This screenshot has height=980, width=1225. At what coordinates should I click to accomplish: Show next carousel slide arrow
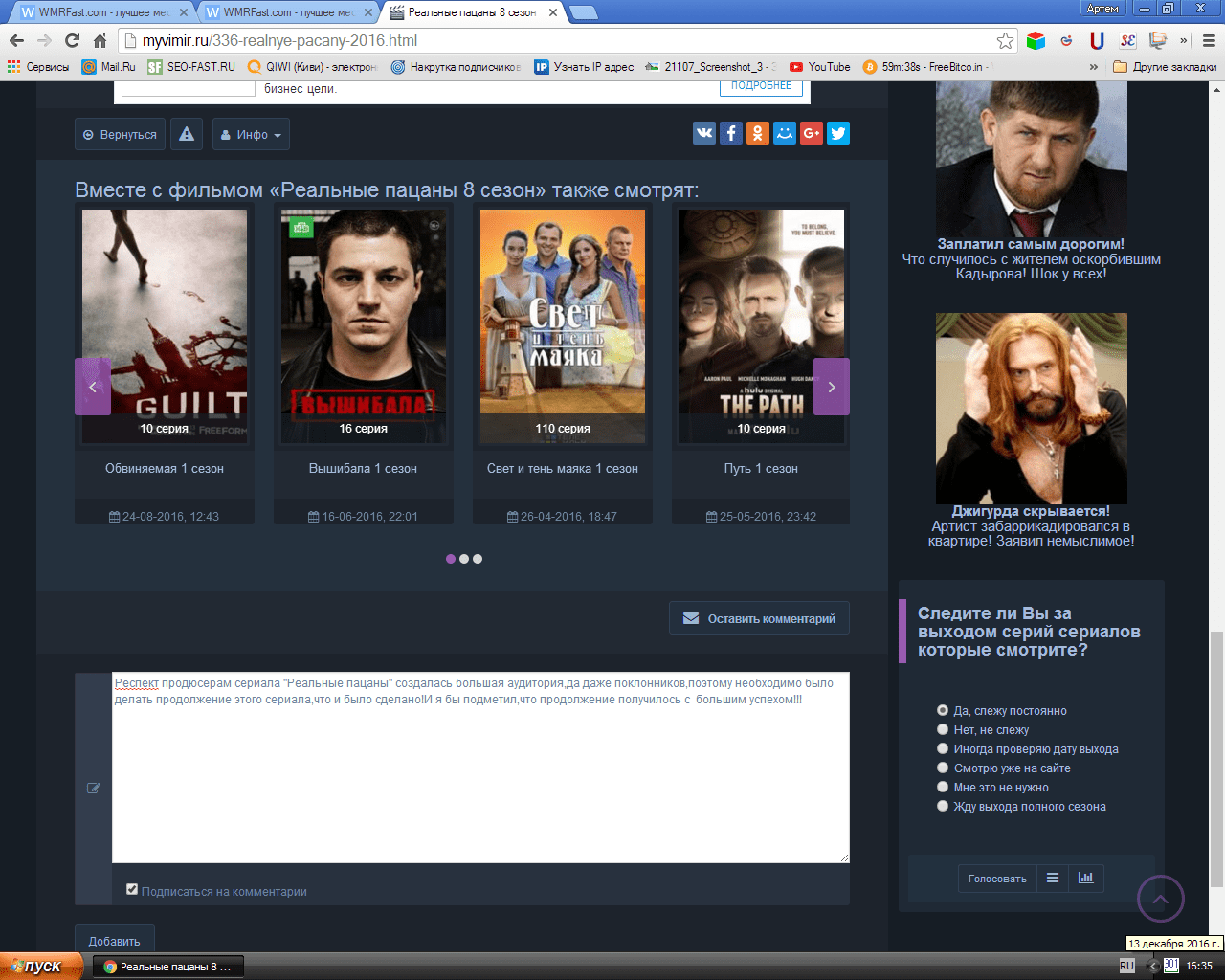tap(832, 387)
